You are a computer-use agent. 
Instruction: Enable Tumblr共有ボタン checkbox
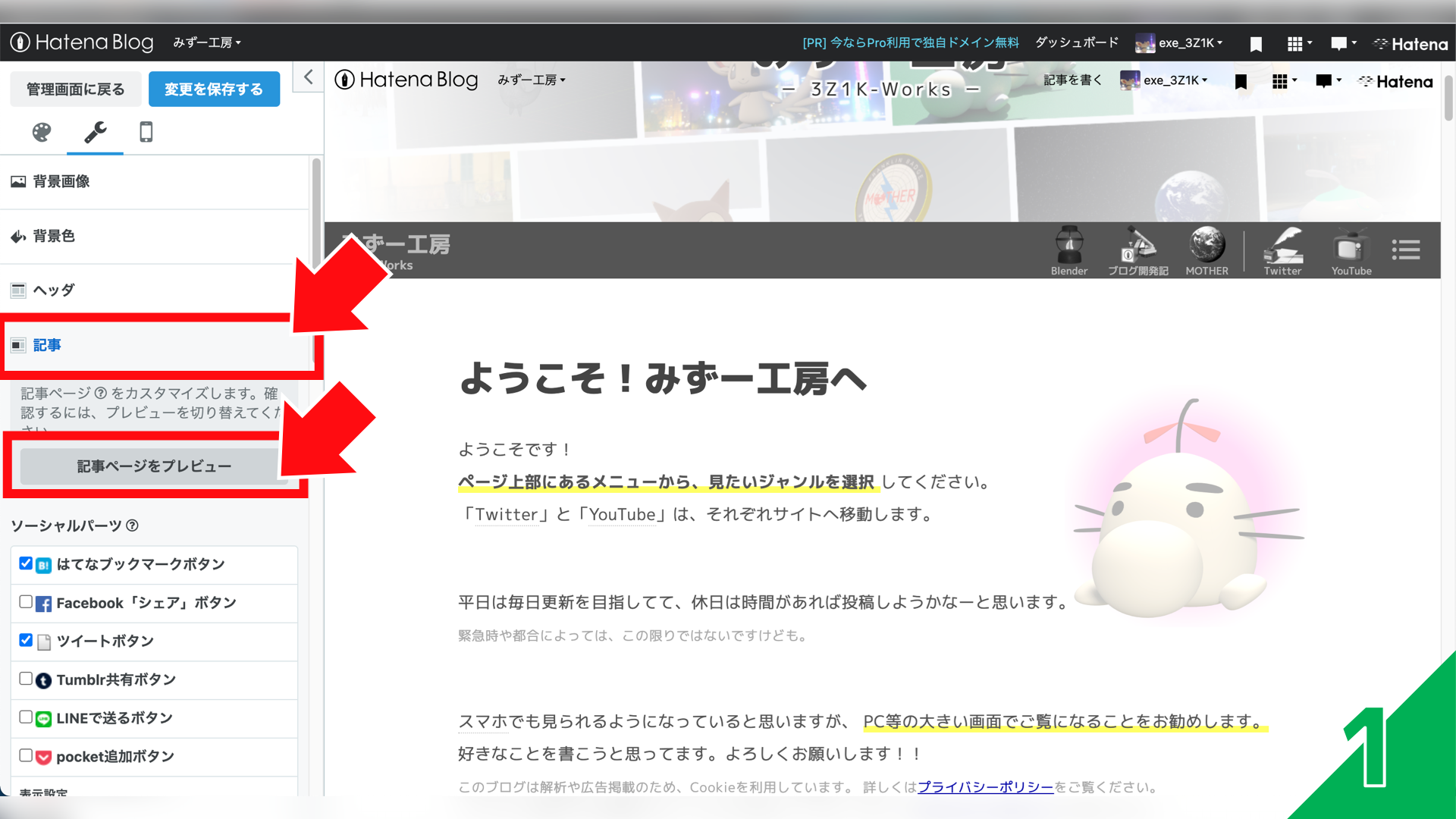point(26,679)
